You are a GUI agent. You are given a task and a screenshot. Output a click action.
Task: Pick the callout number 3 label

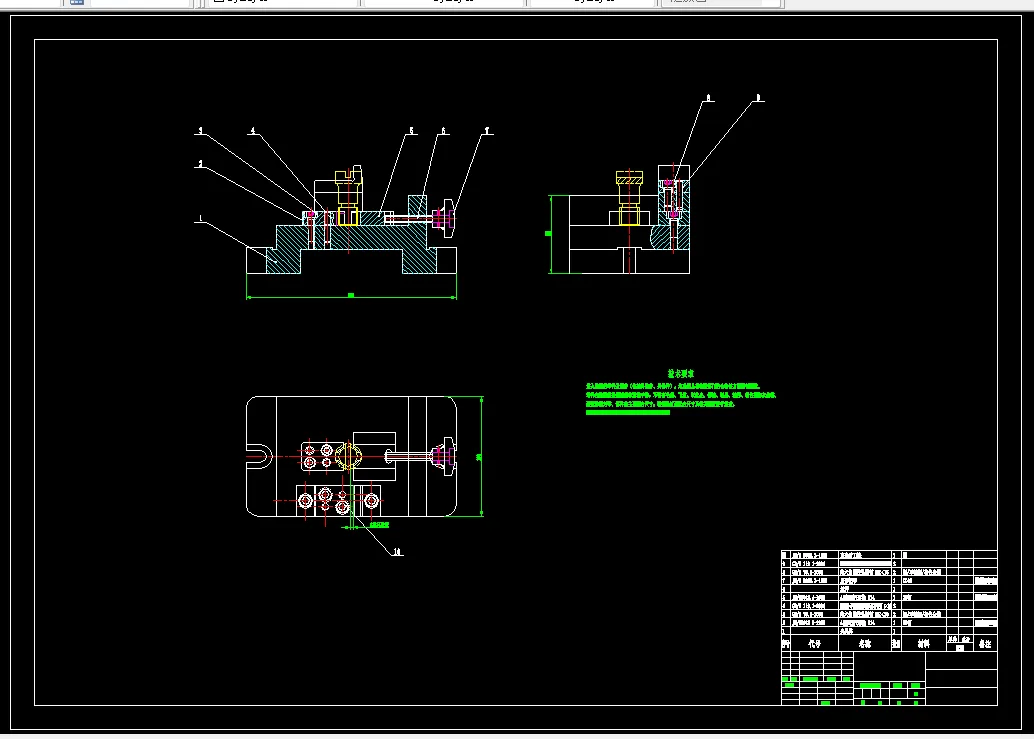[x=200, y=131]
